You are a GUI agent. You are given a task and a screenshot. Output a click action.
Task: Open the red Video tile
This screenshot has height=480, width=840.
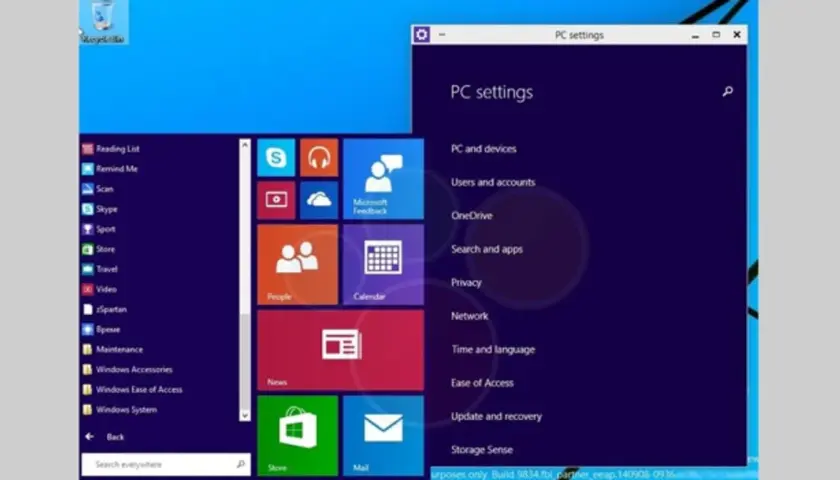tap(276, 200)
